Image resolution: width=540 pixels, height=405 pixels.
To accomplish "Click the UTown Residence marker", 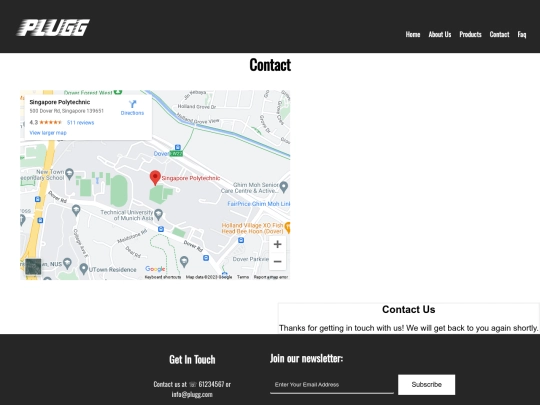I will [83, 269].
